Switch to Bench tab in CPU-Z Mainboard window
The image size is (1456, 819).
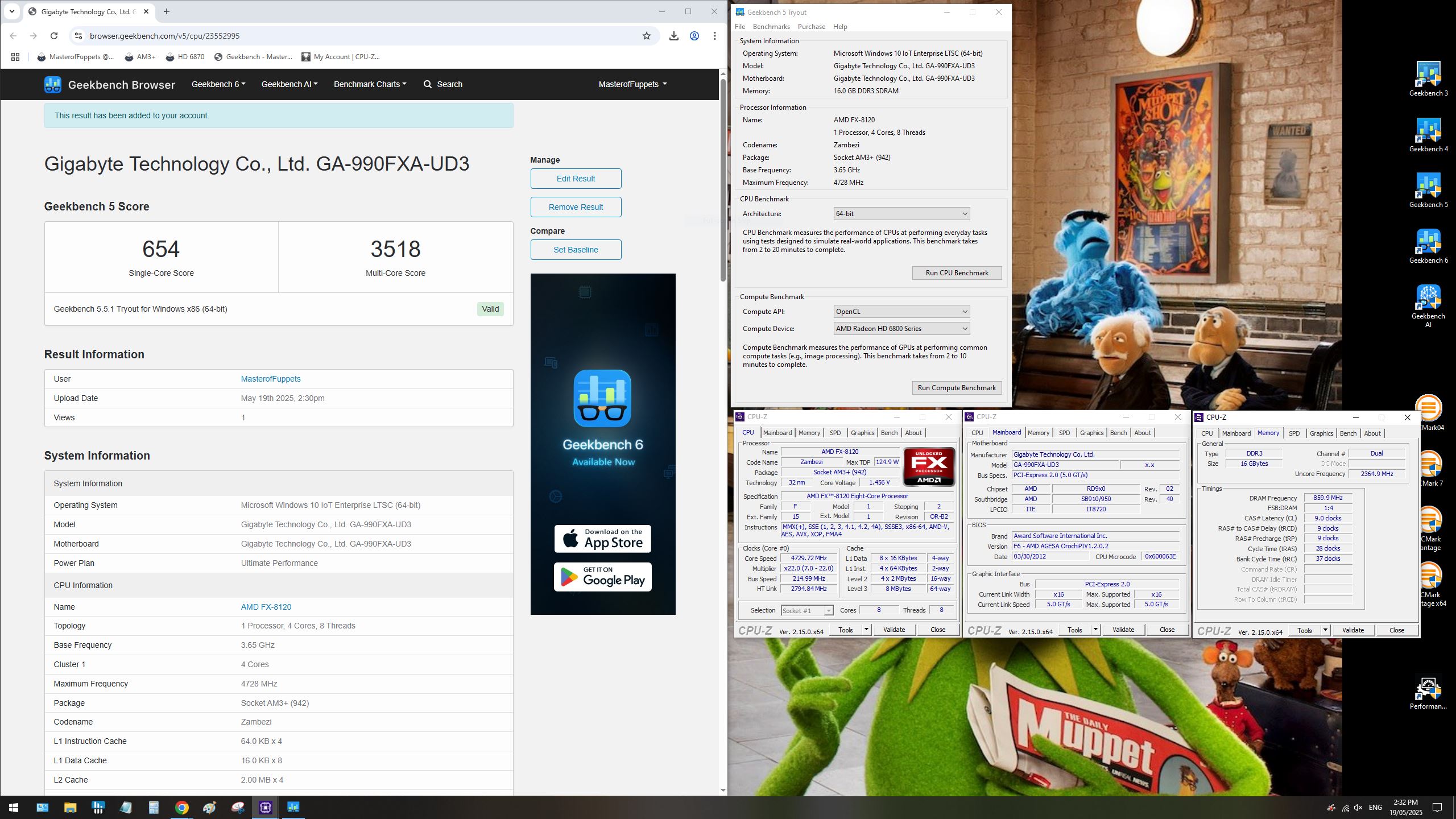(x=1118, y=433)
